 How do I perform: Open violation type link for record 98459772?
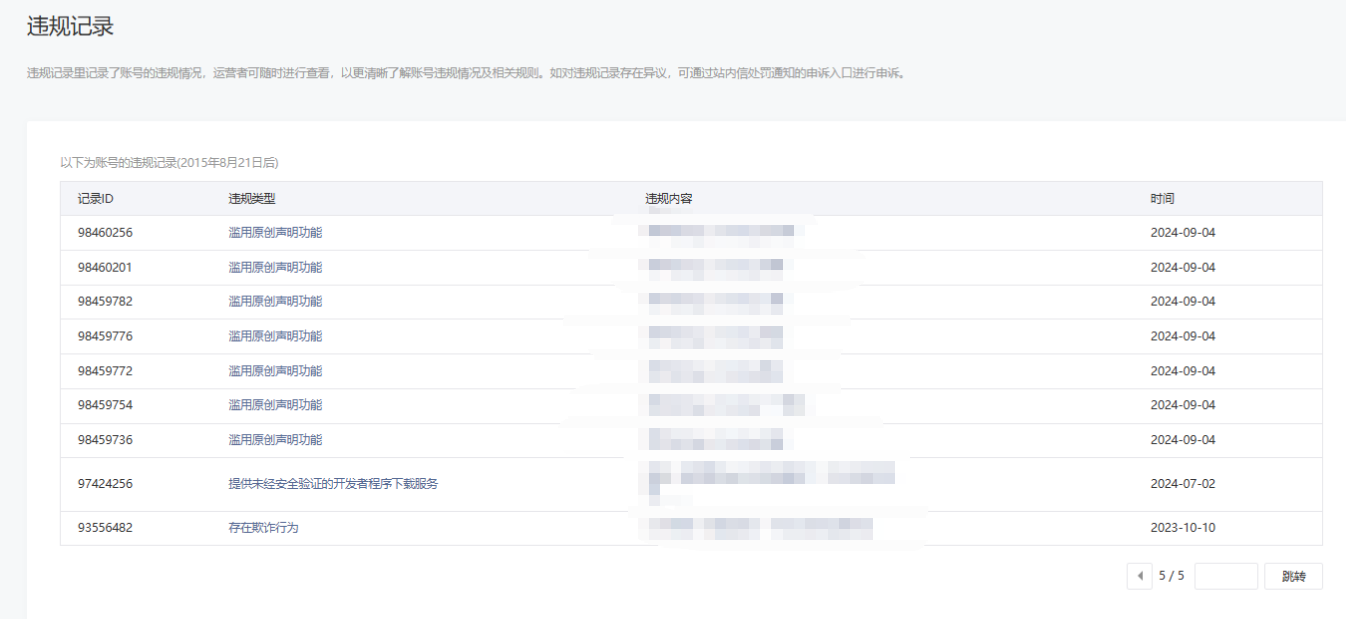pyautogui.click(x=275, y=371)
